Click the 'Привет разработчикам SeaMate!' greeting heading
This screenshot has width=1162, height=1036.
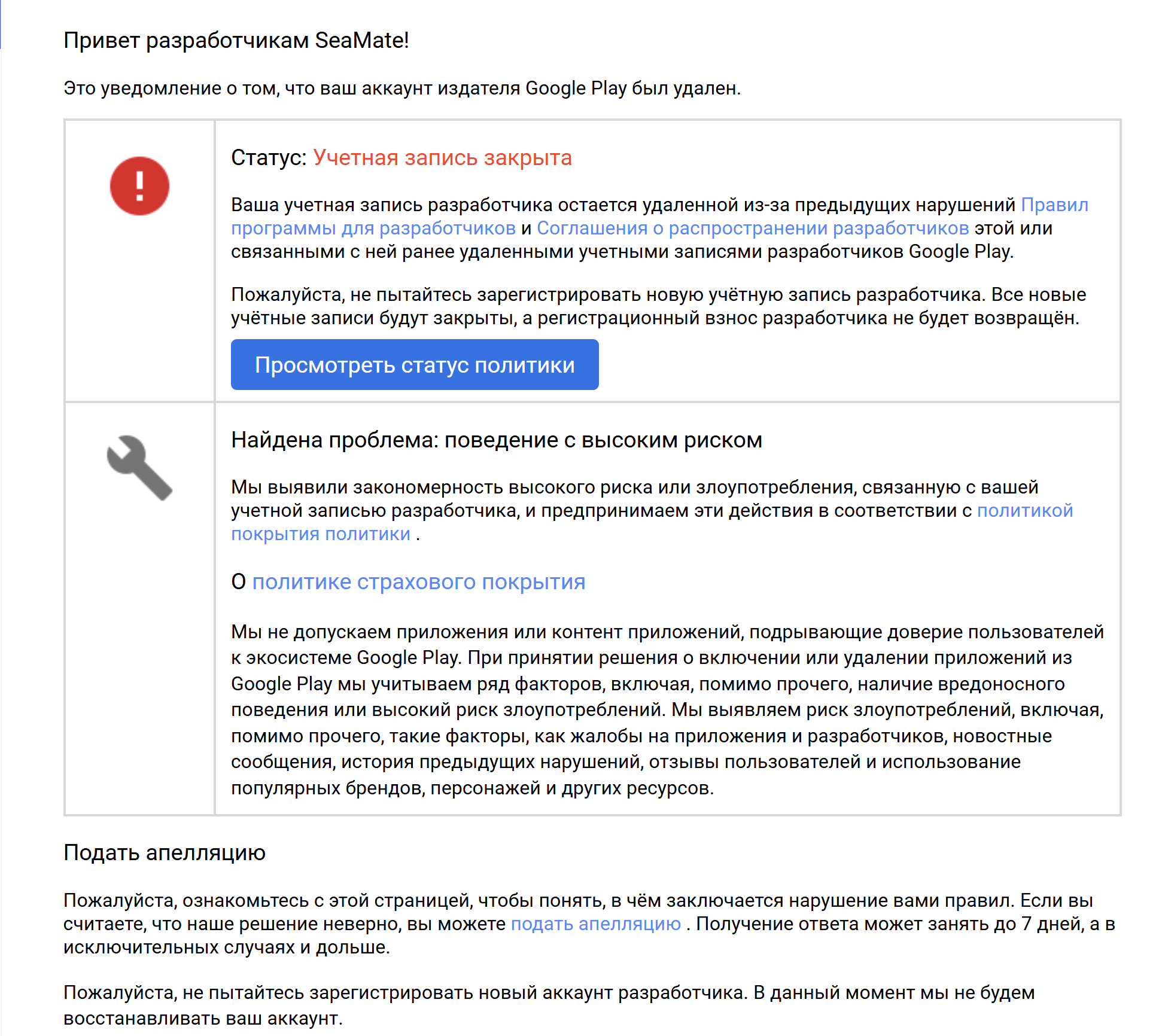click(236, 40)
